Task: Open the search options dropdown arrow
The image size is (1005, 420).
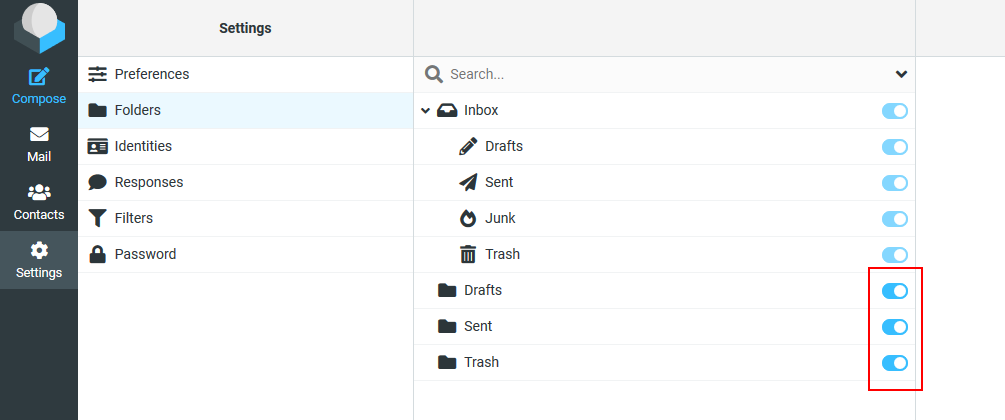Action: pos(901,74)
